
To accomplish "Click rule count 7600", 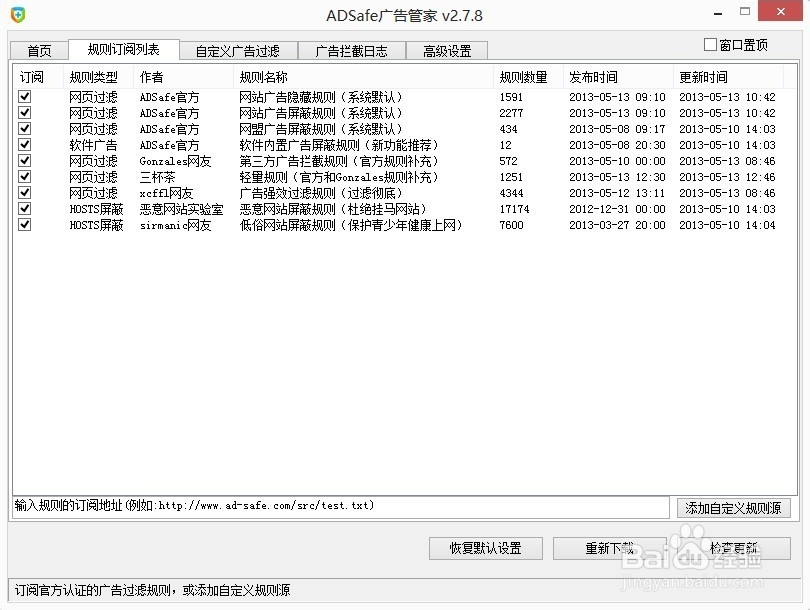I will pyautogui.click(x=511, y=225).
